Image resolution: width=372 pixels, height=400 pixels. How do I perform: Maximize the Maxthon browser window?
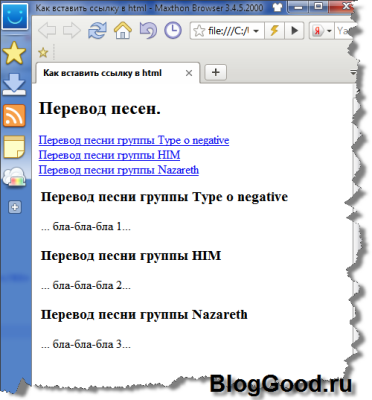tap(318, 7)
